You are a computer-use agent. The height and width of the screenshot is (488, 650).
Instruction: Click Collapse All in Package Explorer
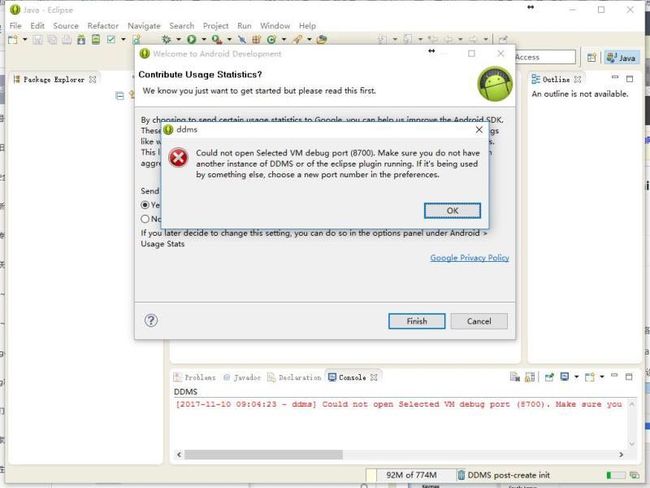(120, 96)
